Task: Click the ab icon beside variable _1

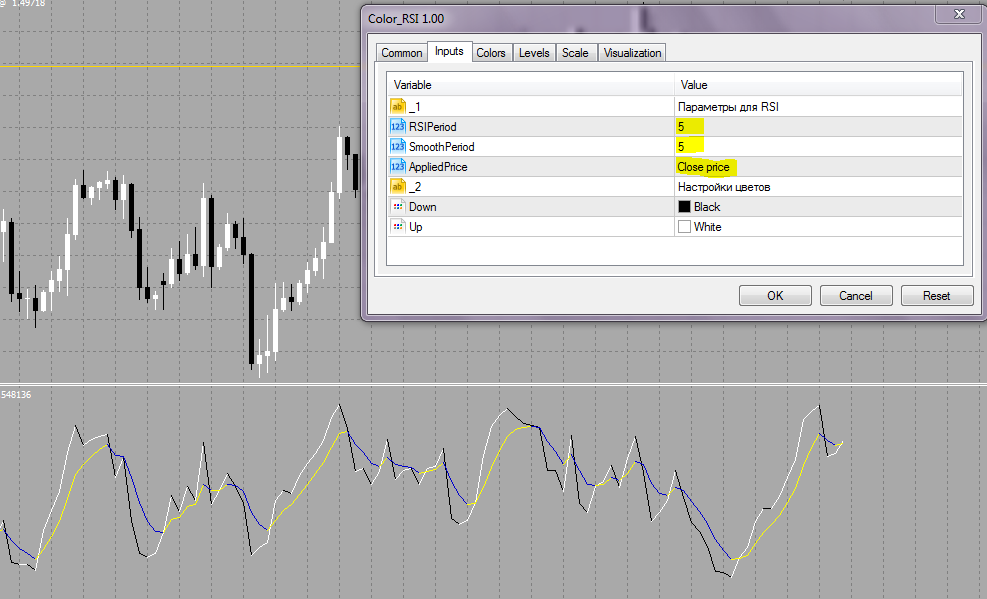Action: pos(399,106)
